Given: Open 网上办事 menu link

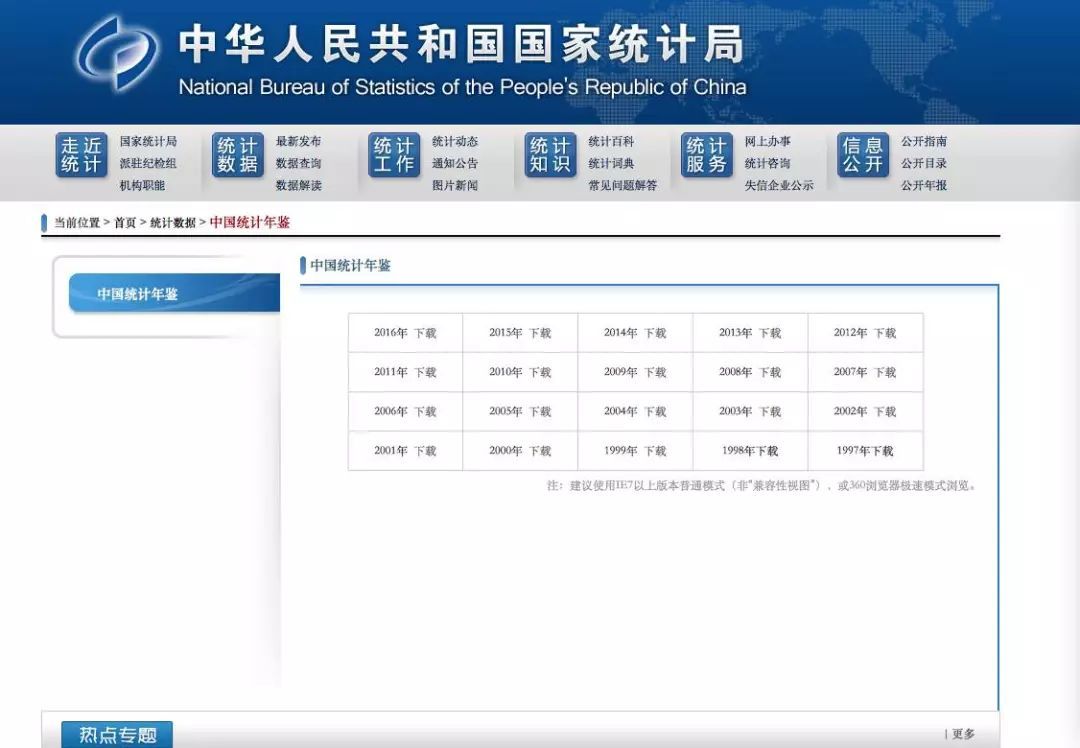Looking at the screenshot, I should [x=767, y=141].
